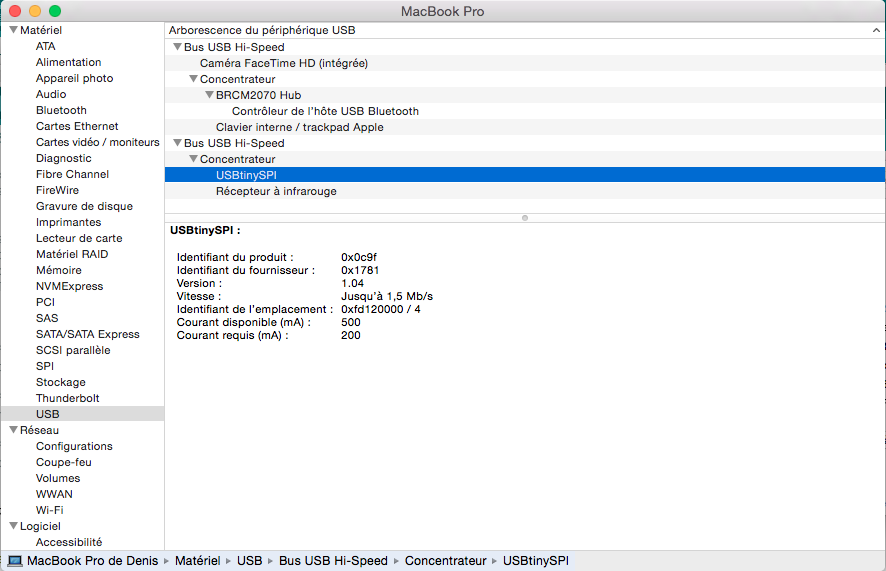This screenshot has height=571, width=886.
Task: Select Gravure de disque in sidebar
Action: point(84,206)
